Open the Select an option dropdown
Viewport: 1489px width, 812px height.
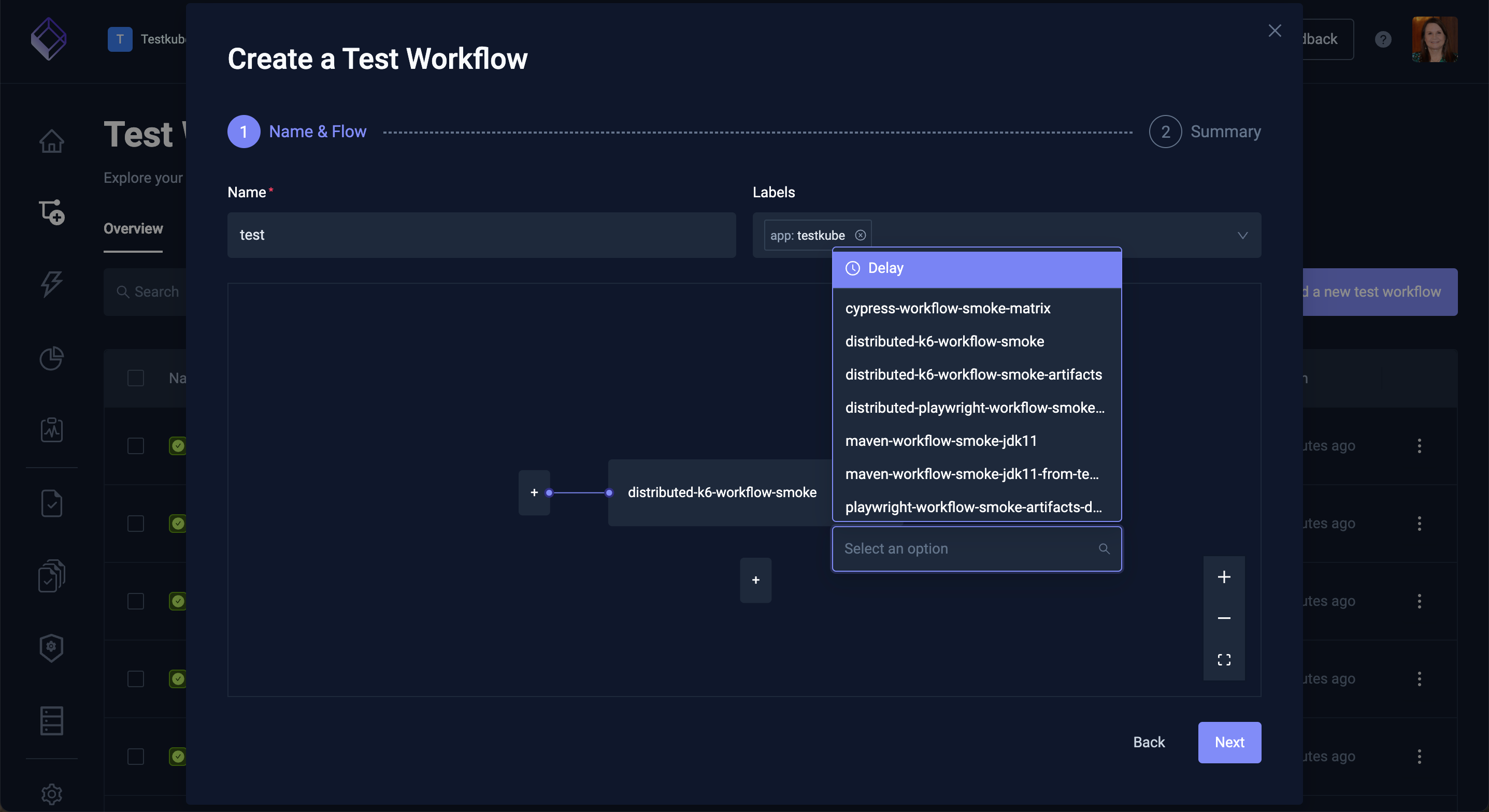[x=976, y=548]
